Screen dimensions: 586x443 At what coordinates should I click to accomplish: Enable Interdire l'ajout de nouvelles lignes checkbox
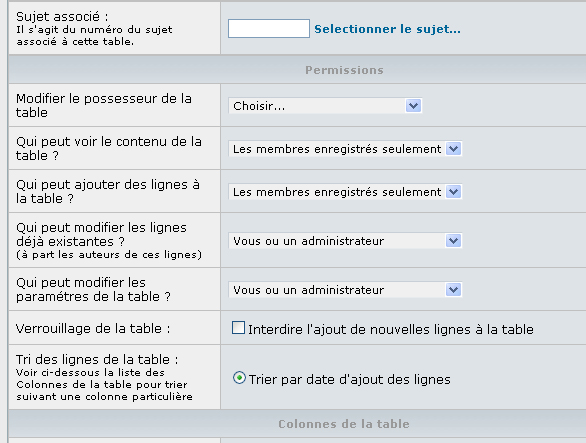238,327
